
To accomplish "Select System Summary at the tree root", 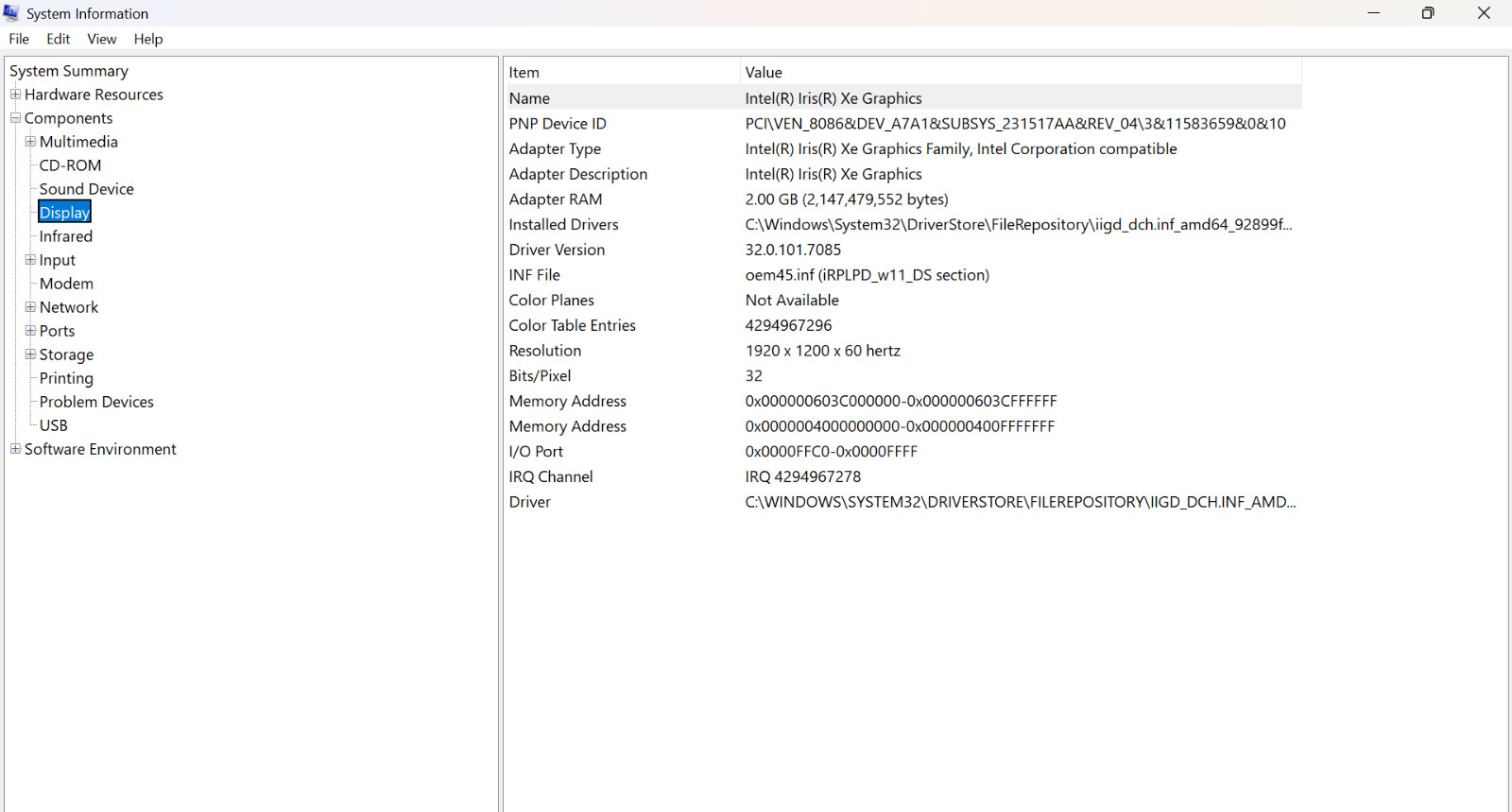I will tap(69, 71).
